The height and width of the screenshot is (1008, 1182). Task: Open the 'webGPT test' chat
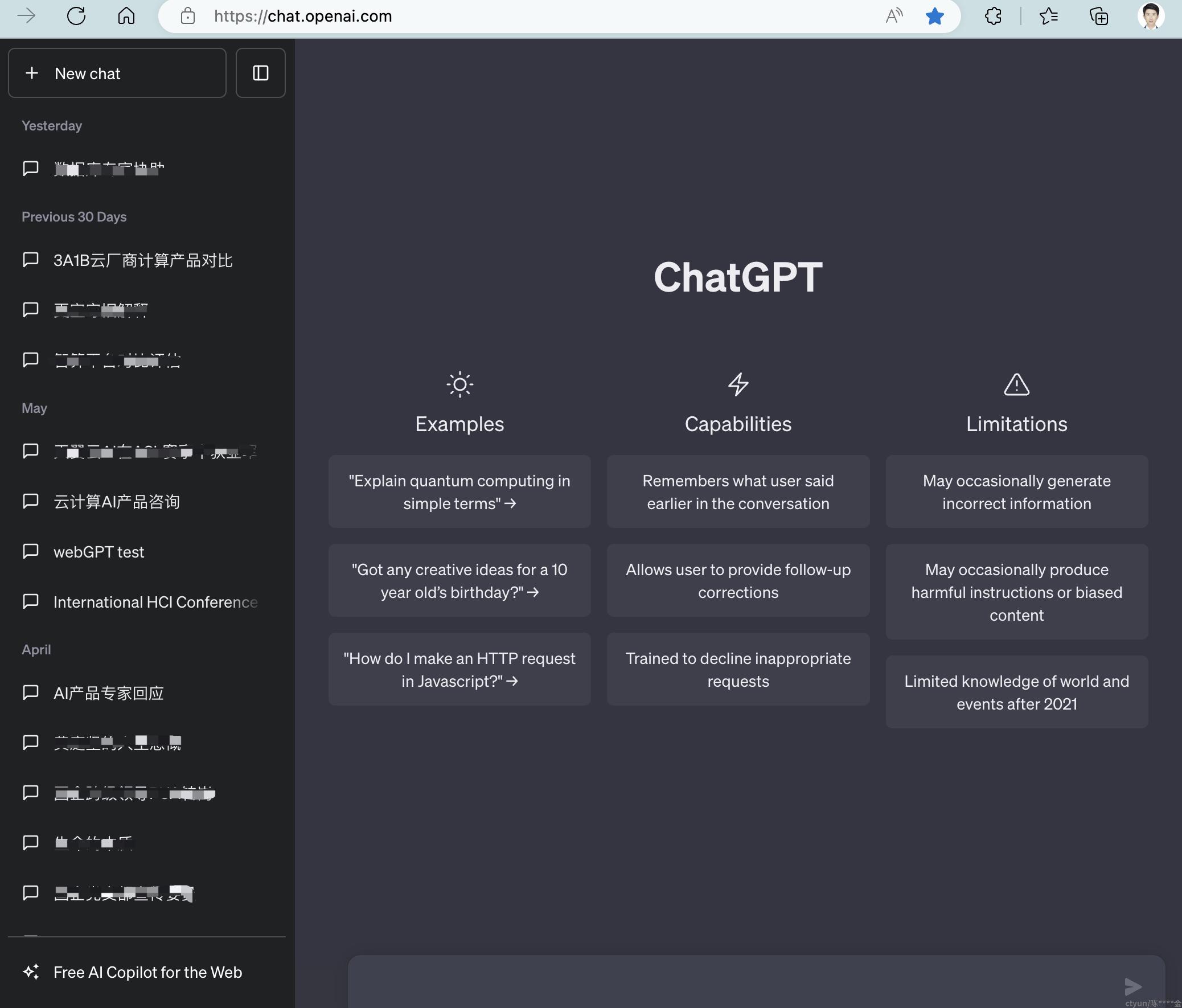(x=147, y=552)
